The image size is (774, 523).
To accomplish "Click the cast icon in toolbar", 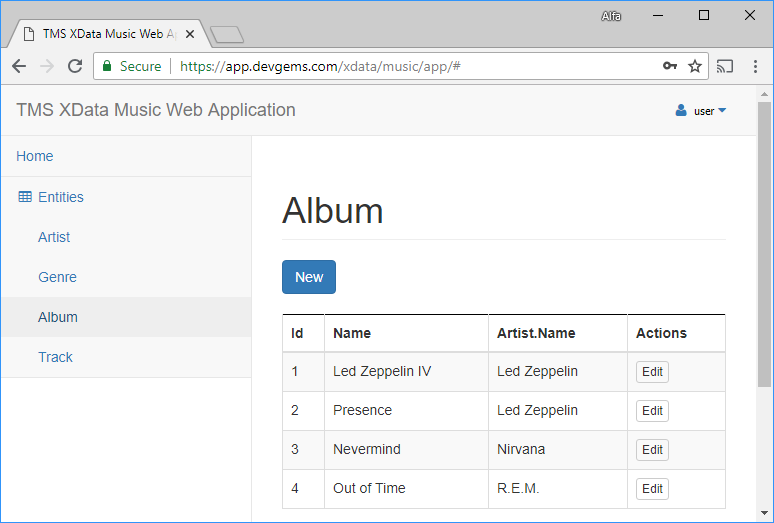I will (x=725, y=66).
